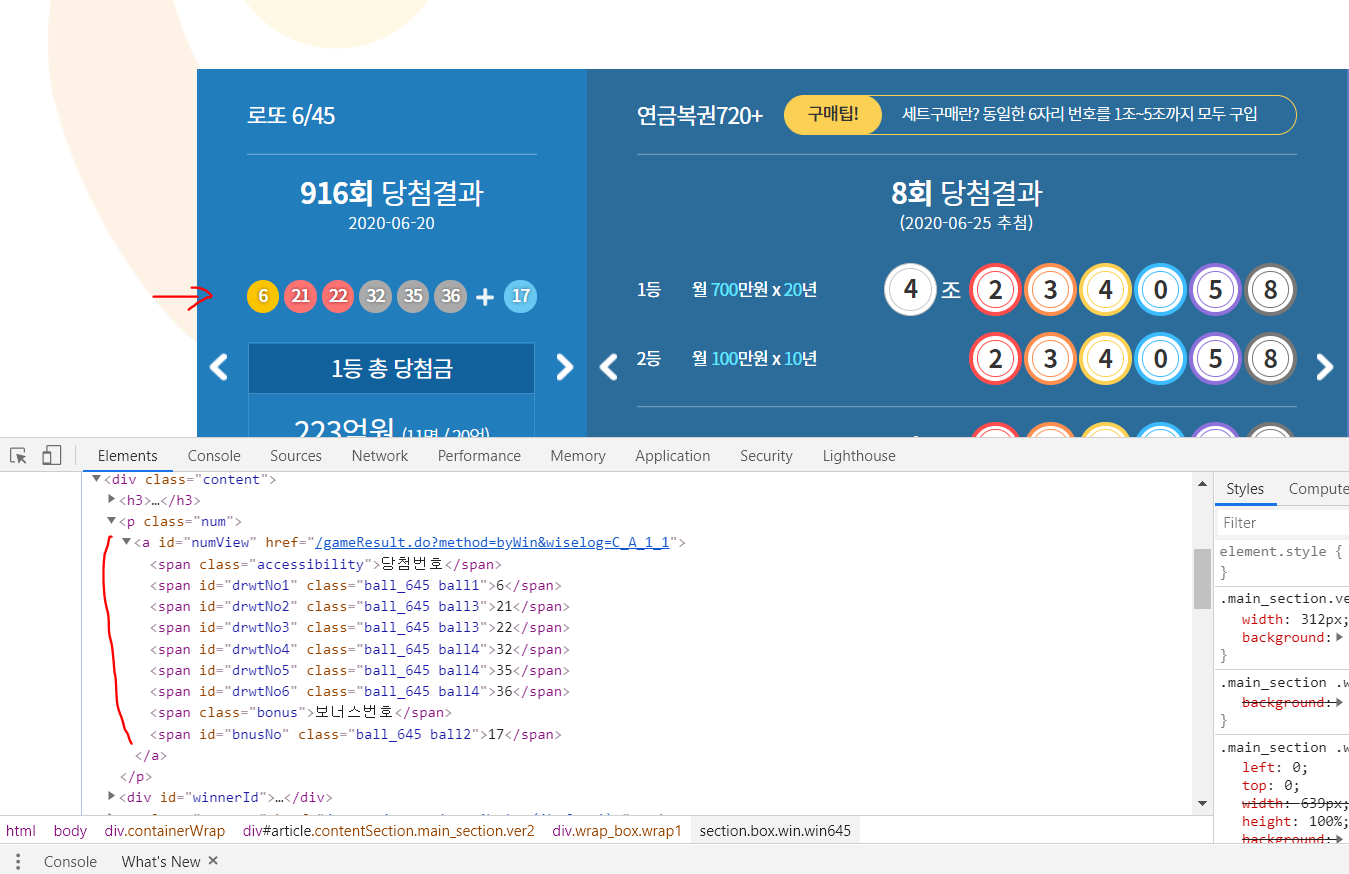Click the gray lotto ball 36

[451, 296]
